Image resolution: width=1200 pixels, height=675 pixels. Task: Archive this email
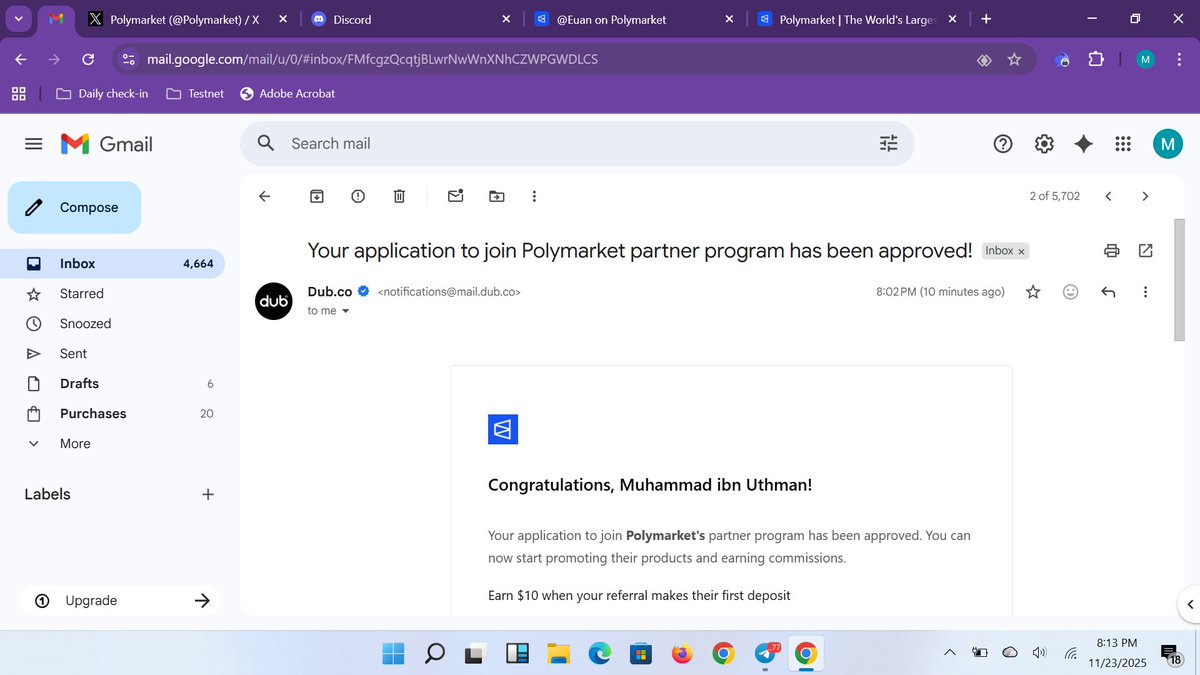pos(316,196)
